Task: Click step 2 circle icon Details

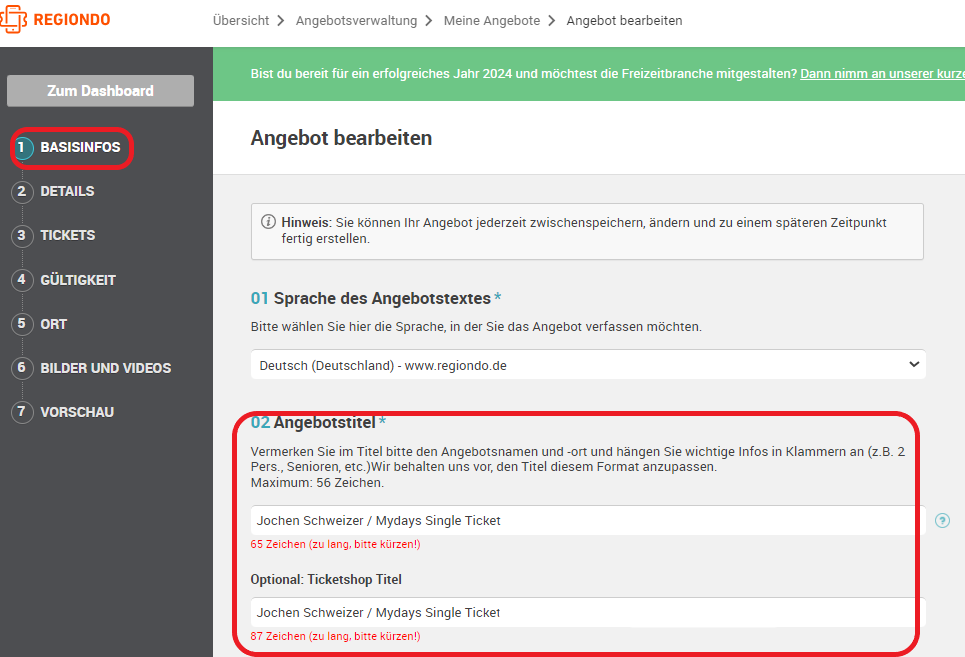Action: (22, 191)
